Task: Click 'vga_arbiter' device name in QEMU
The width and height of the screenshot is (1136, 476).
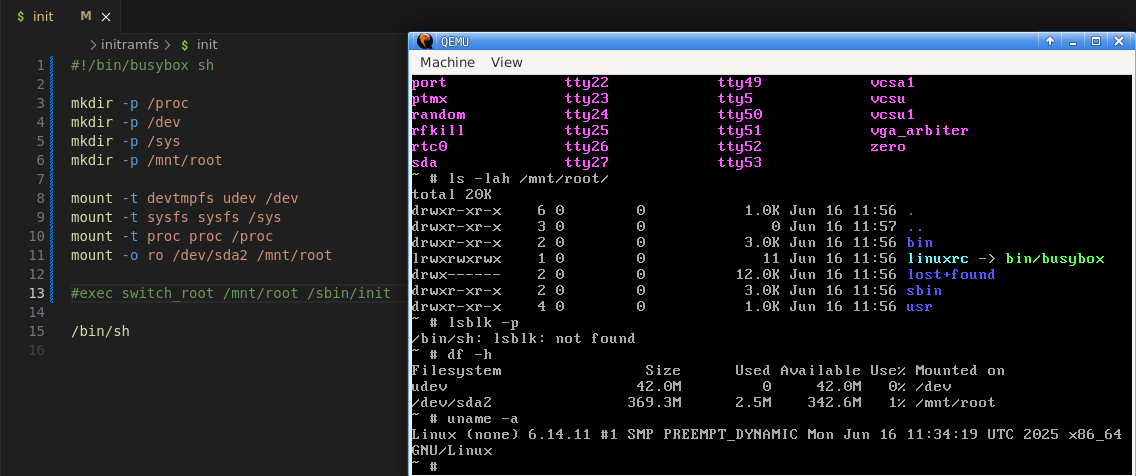Action: (x=919, y=131)
